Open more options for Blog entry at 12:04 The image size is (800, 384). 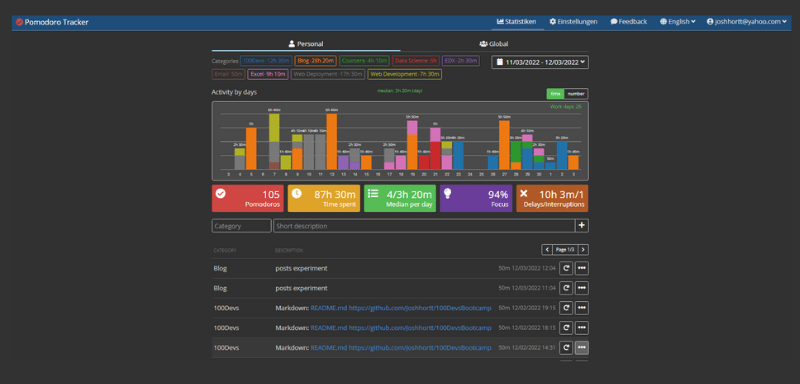pos(582,268)
